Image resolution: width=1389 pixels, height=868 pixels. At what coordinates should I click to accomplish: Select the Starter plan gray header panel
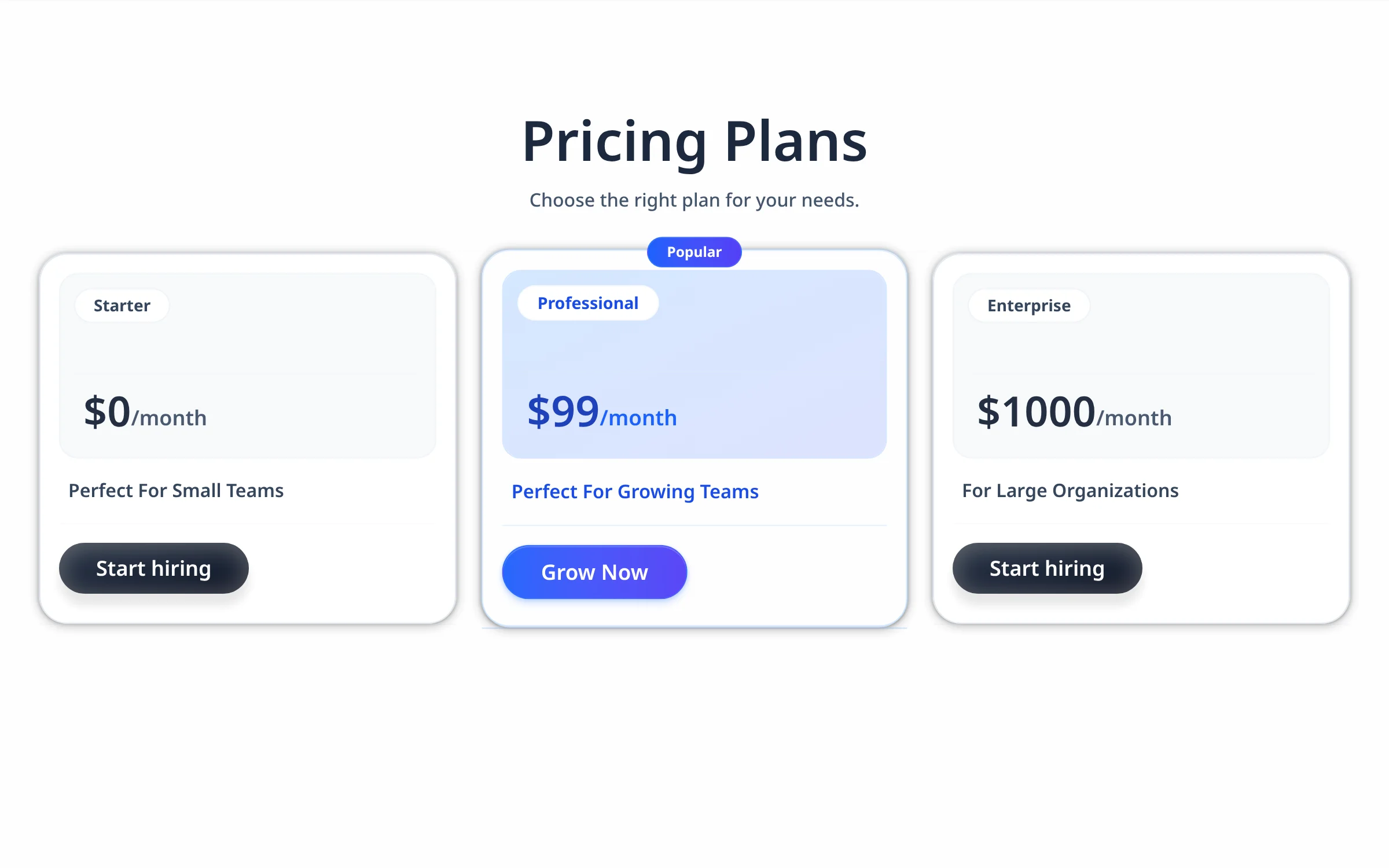(248, 365)
